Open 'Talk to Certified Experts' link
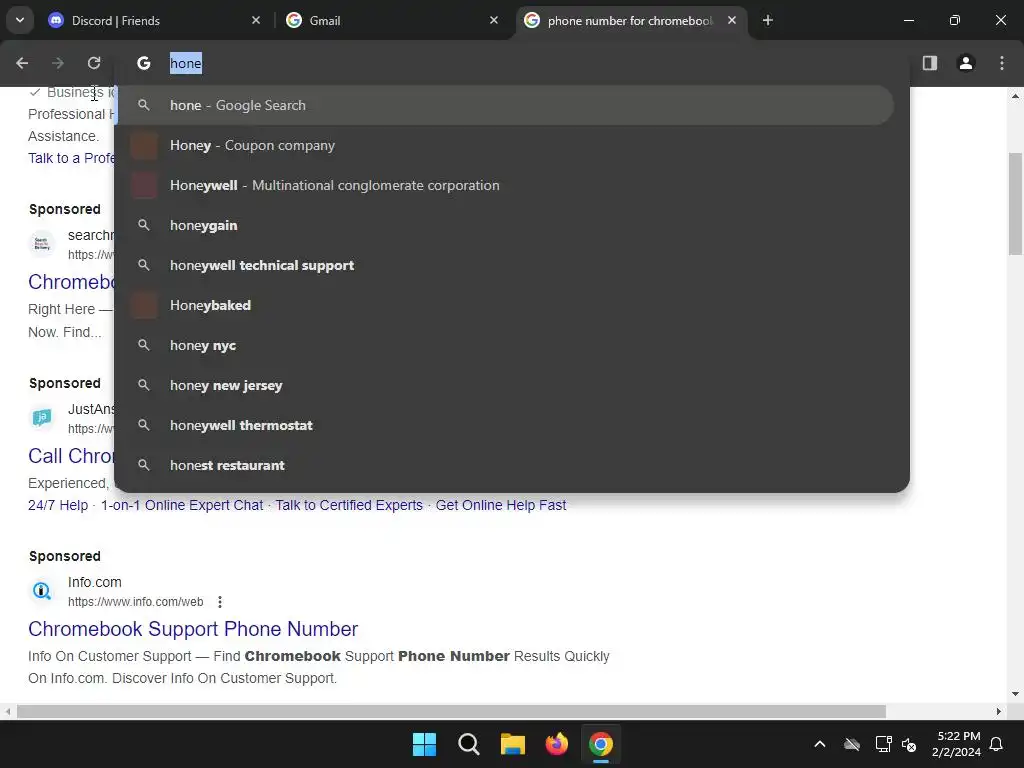Image resolution: width=1024 pixels, height=768 pixels. pos(349,505)
